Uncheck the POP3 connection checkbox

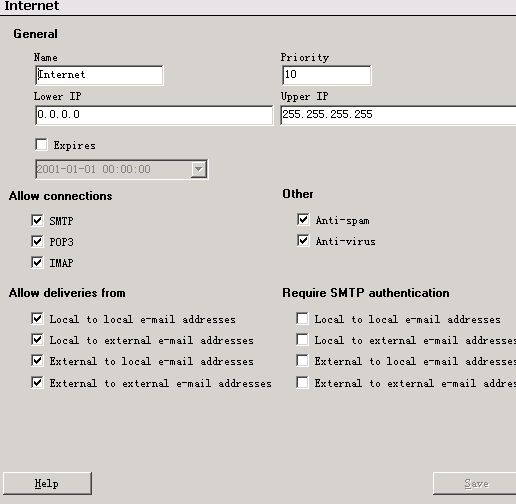point(37,241)
